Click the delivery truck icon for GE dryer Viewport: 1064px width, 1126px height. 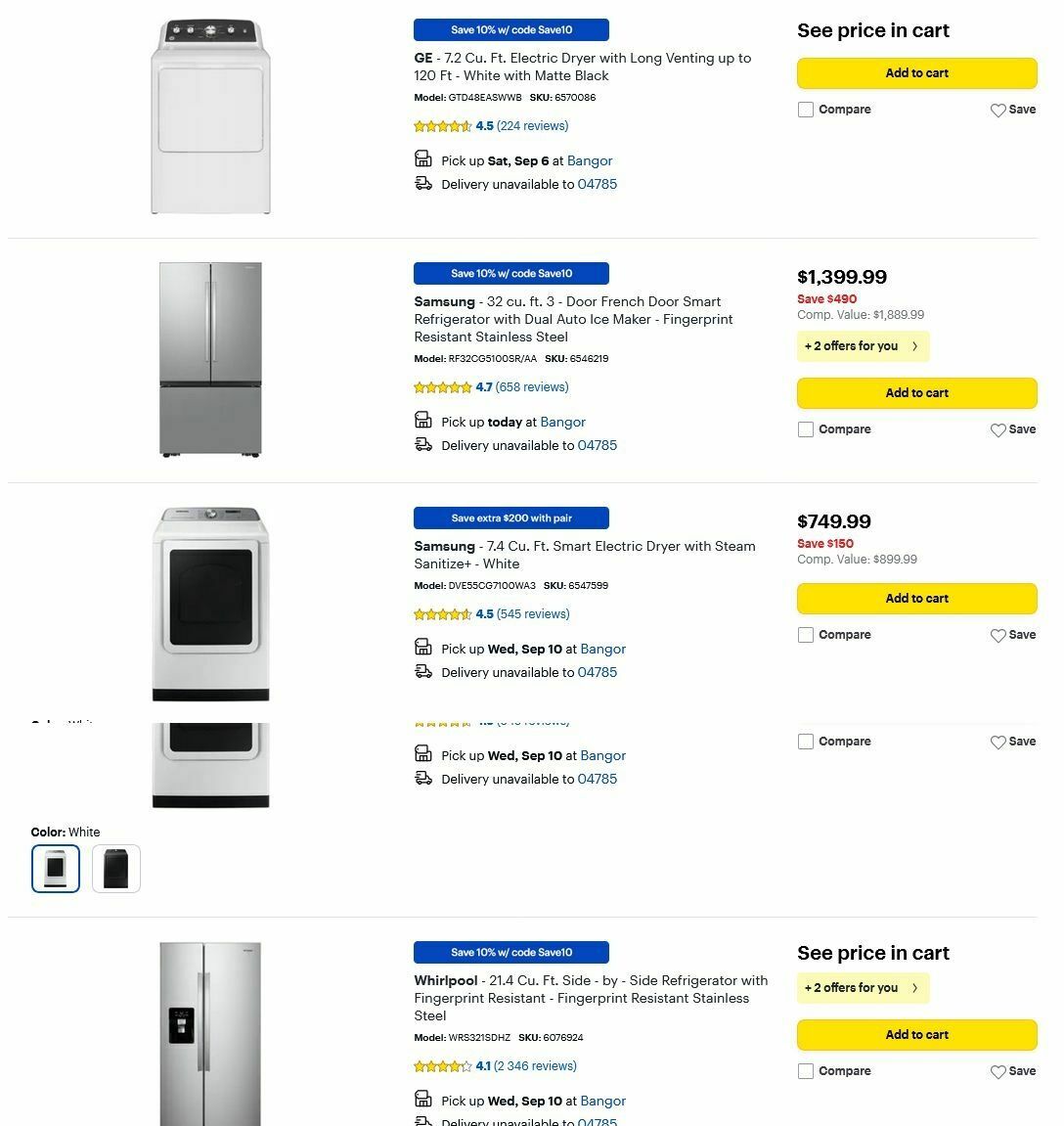click(422, 182)
